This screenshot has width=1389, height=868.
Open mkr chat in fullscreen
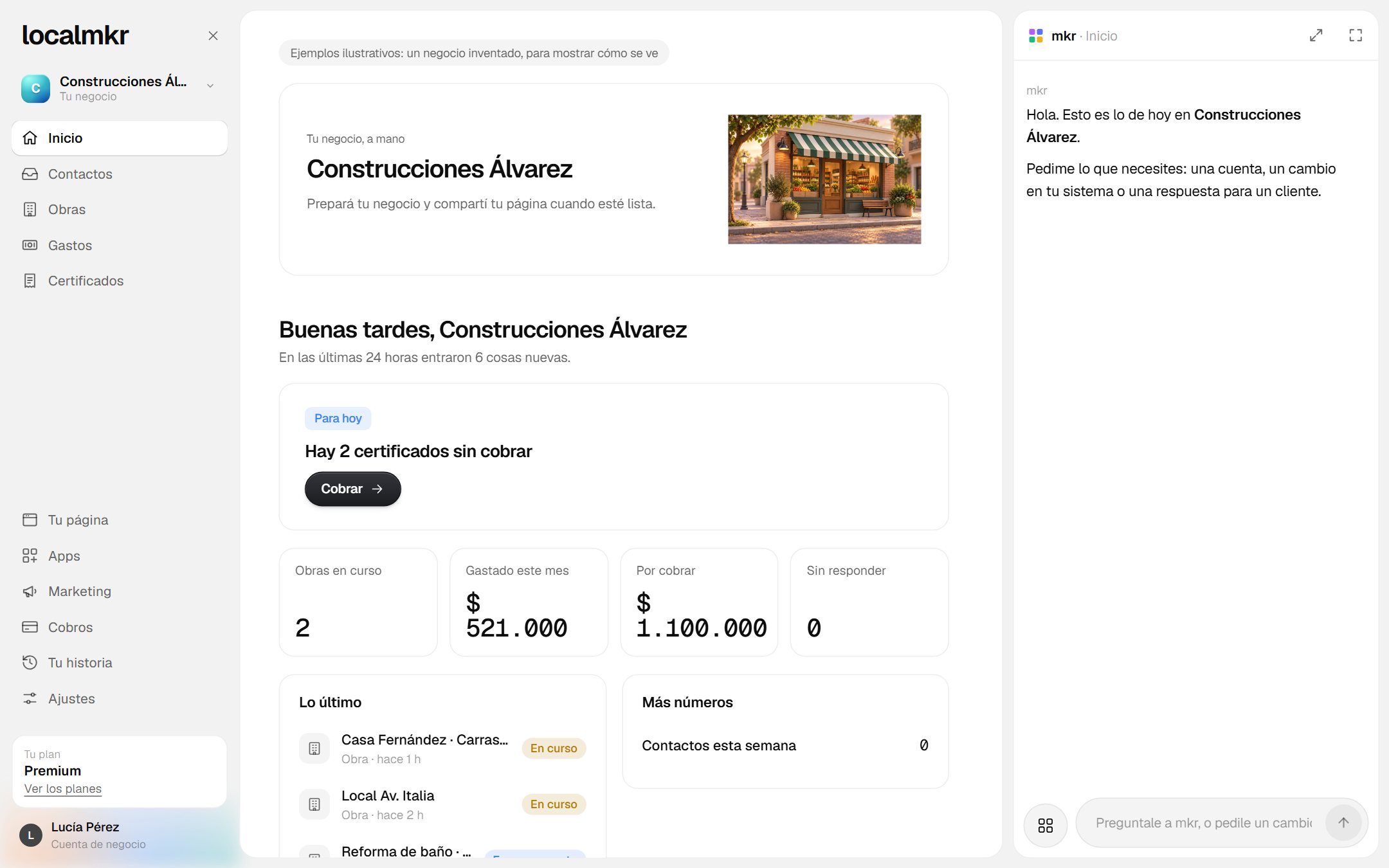[1356, 36]
